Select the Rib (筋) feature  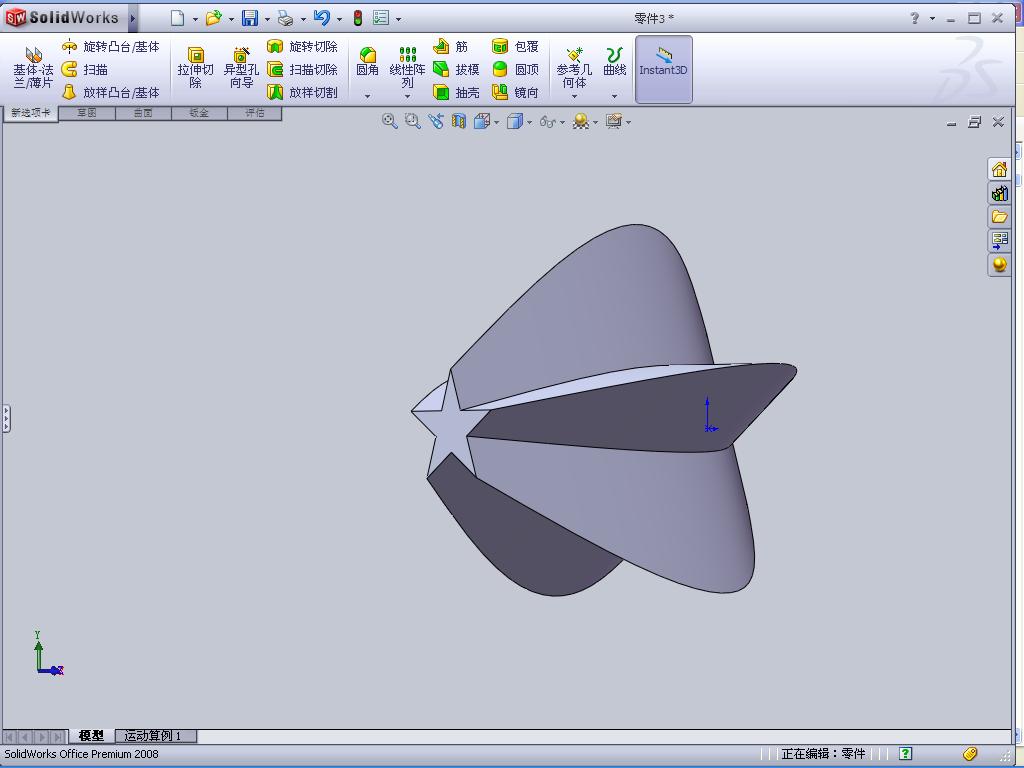[451, 46]
